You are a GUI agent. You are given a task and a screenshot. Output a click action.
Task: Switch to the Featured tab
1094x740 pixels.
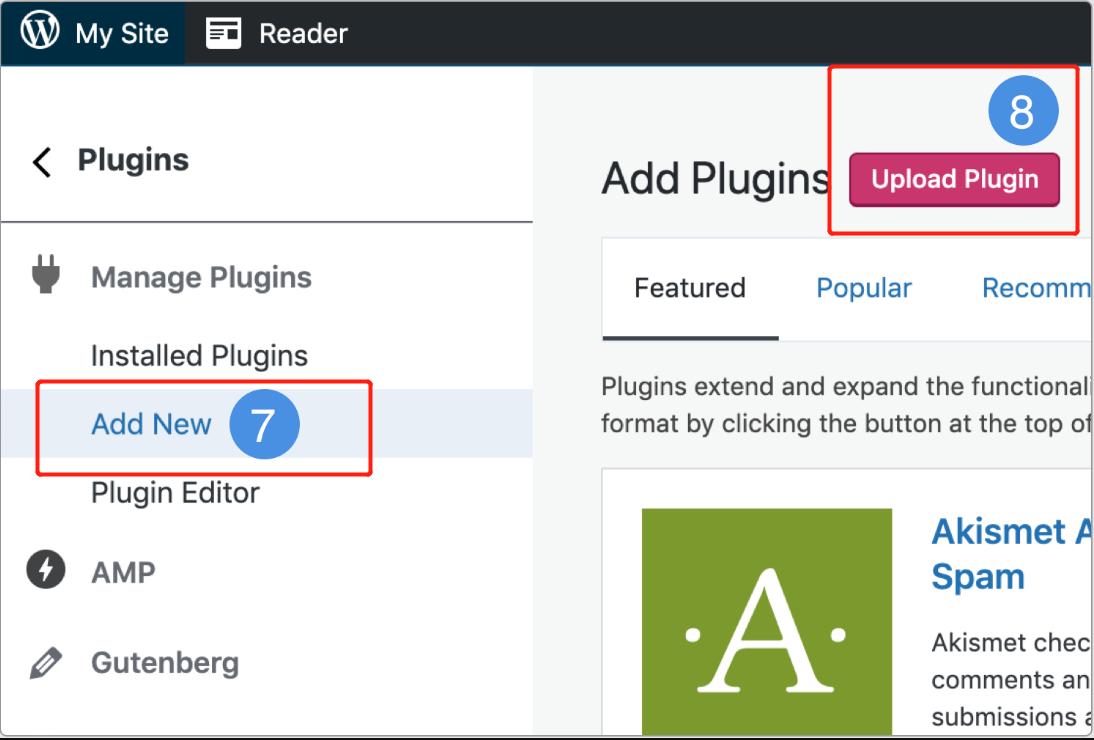pyautogui.click(x=690, y=288)
